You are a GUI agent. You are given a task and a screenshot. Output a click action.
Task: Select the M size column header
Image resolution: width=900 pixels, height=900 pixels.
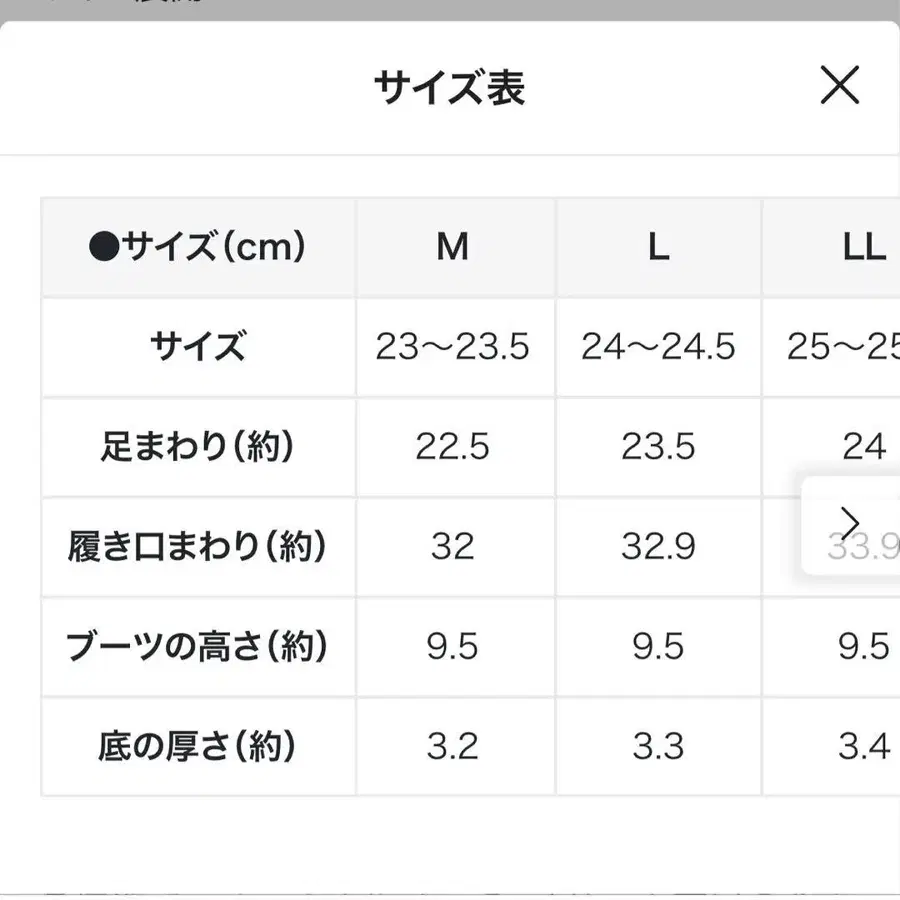(x=454, y=247)
